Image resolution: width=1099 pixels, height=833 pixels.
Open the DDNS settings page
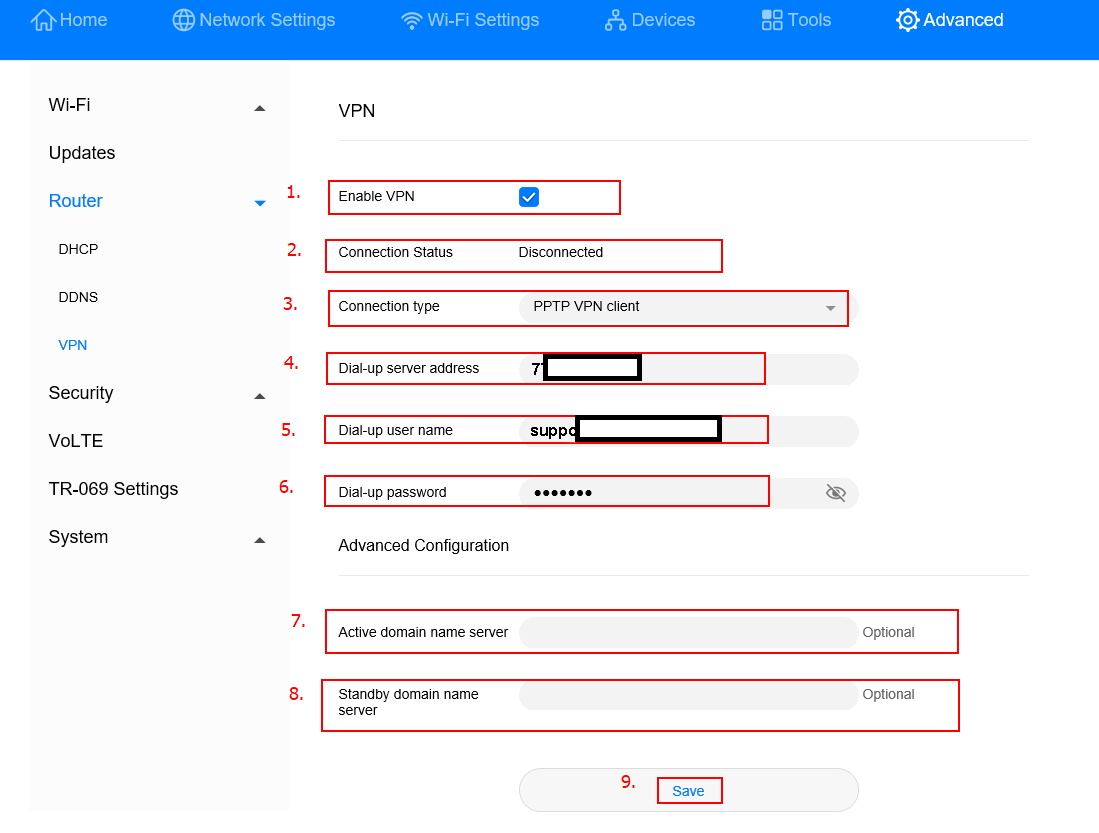point(78,296)
